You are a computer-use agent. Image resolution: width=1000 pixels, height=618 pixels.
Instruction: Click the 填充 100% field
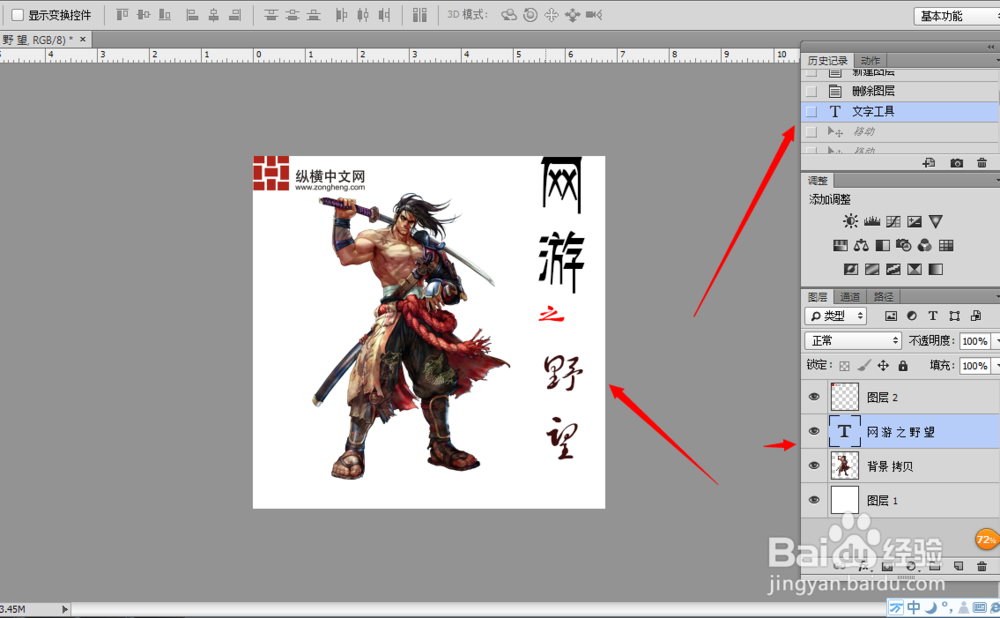pyautogui.click(x=974, y=365)
